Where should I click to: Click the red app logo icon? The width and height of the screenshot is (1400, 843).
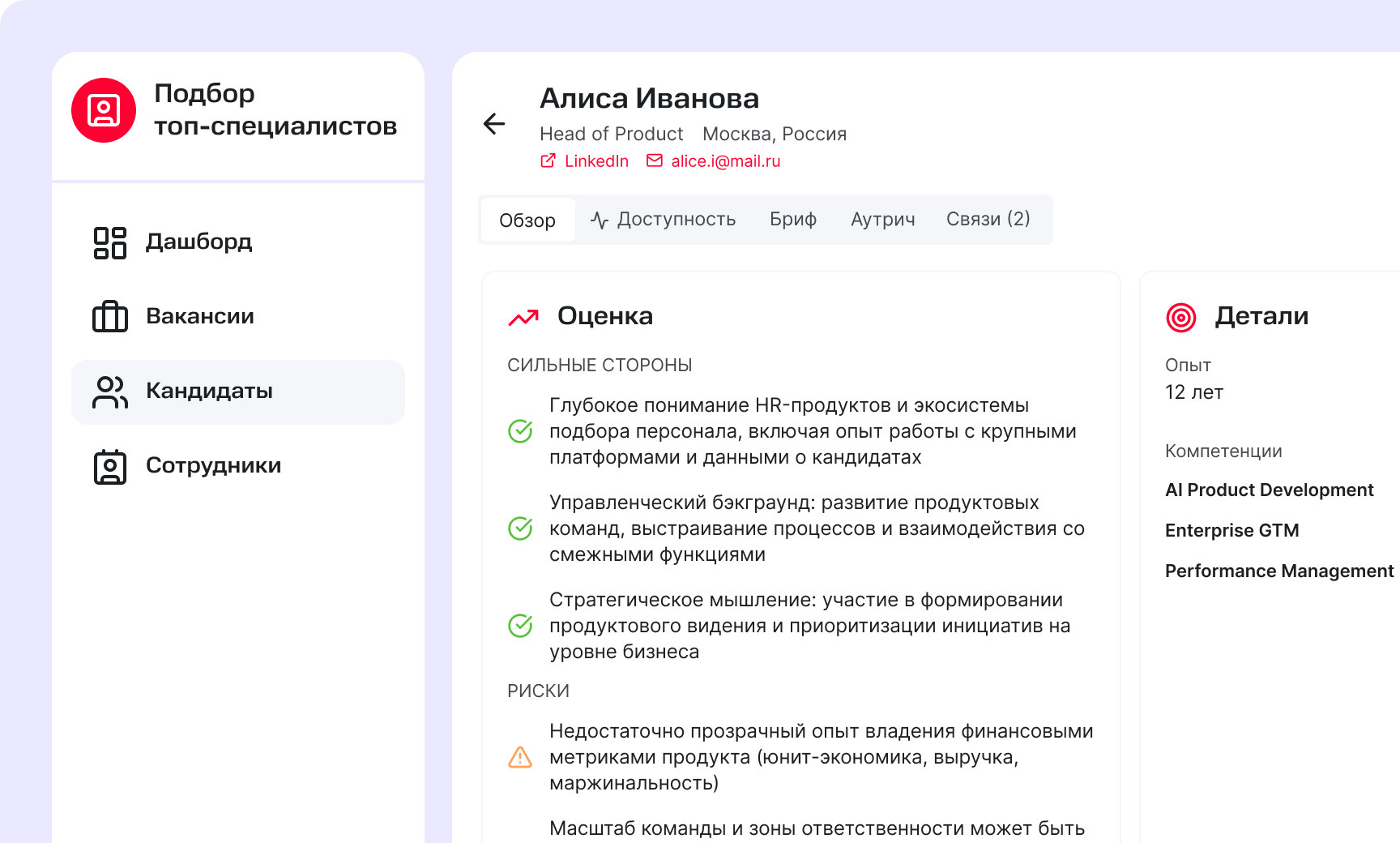(x=104, y=110)
